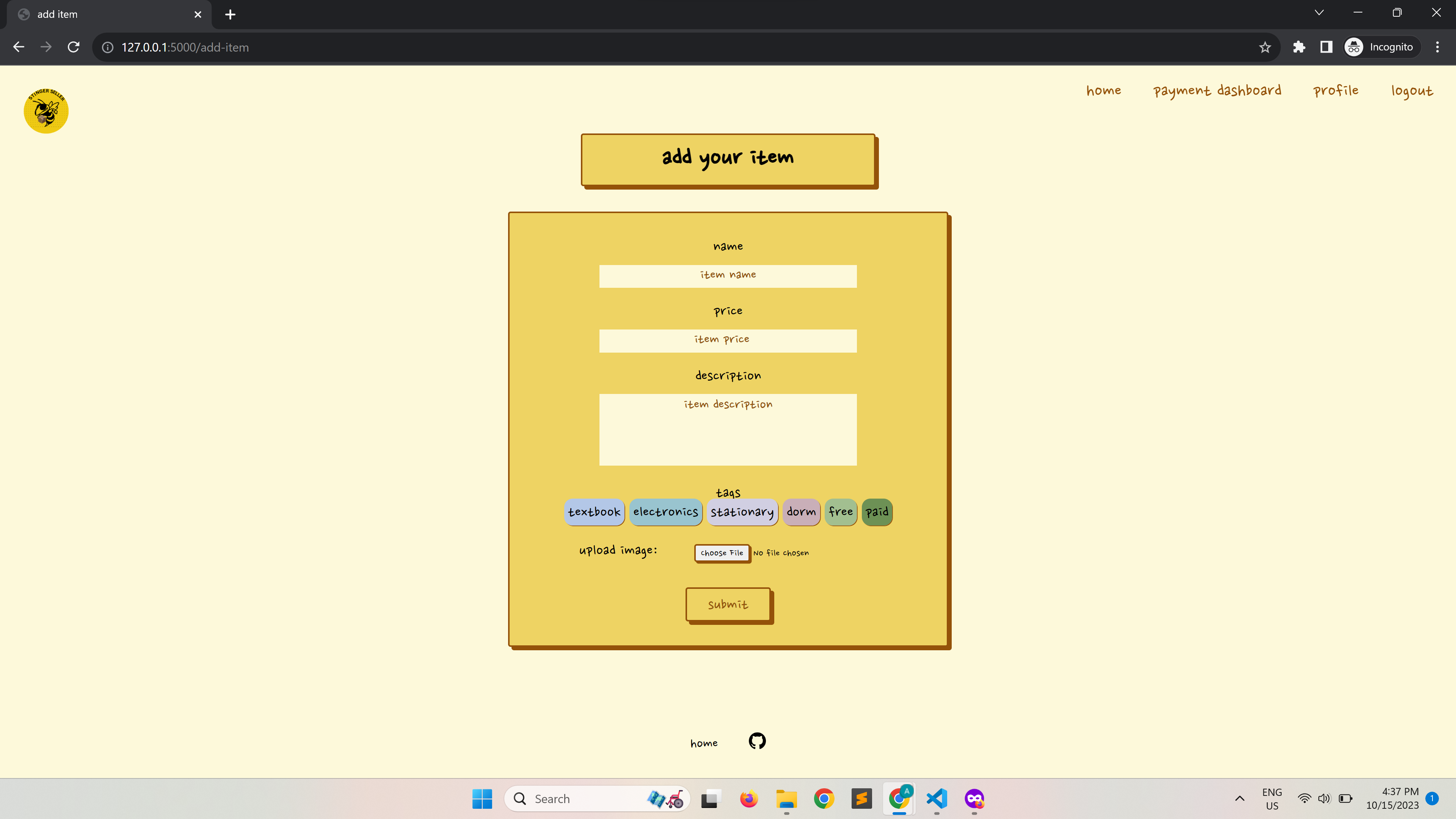This screenshot has width=1456, height=819.
Task: Show hidden system tray icons
Action: [x=1239, y=799]
